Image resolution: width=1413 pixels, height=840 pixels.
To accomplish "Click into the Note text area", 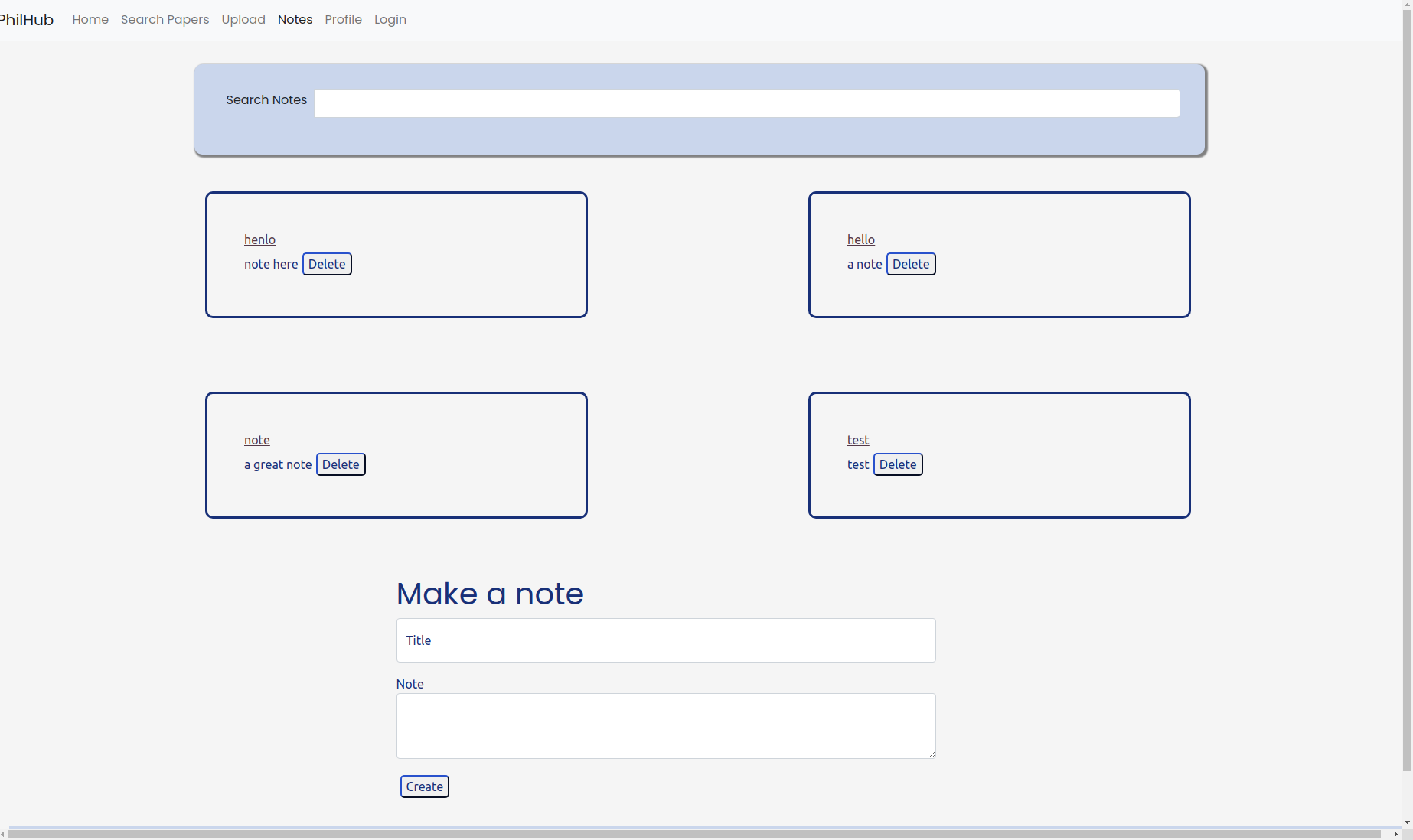I will 665,726.
